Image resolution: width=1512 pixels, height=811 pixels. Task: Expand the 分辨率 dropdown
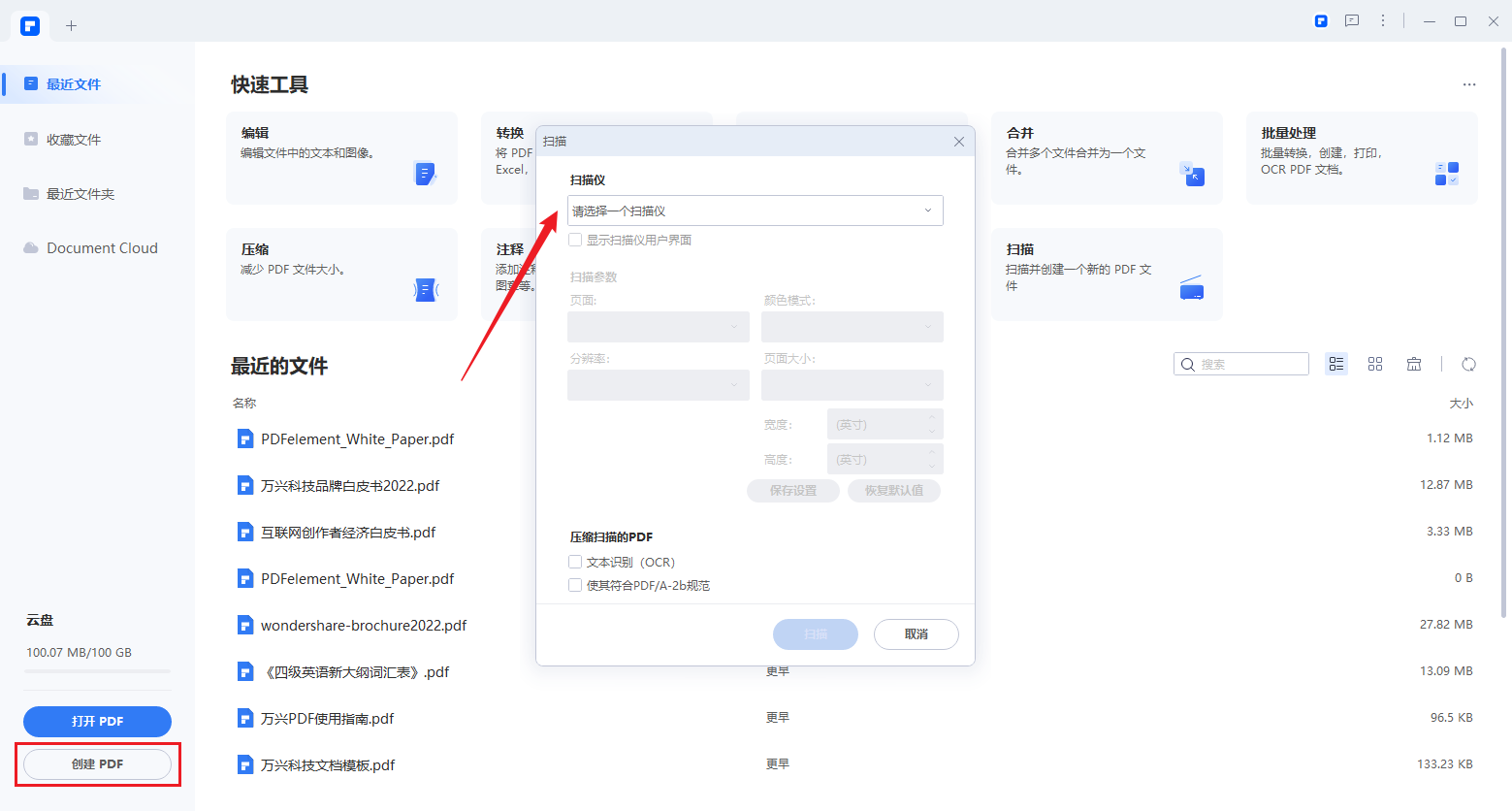tap(658, 385)
